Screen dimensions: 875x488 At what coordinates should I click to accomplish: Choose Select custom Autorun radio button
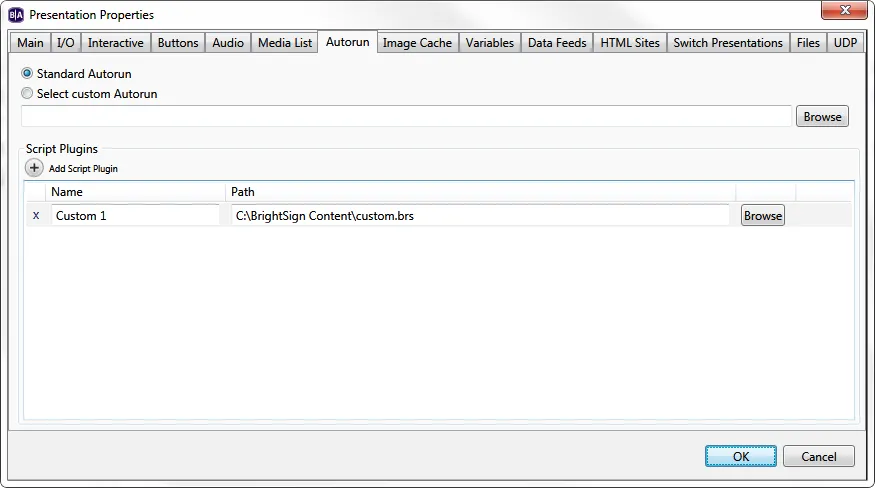click(x=27, y=93)
